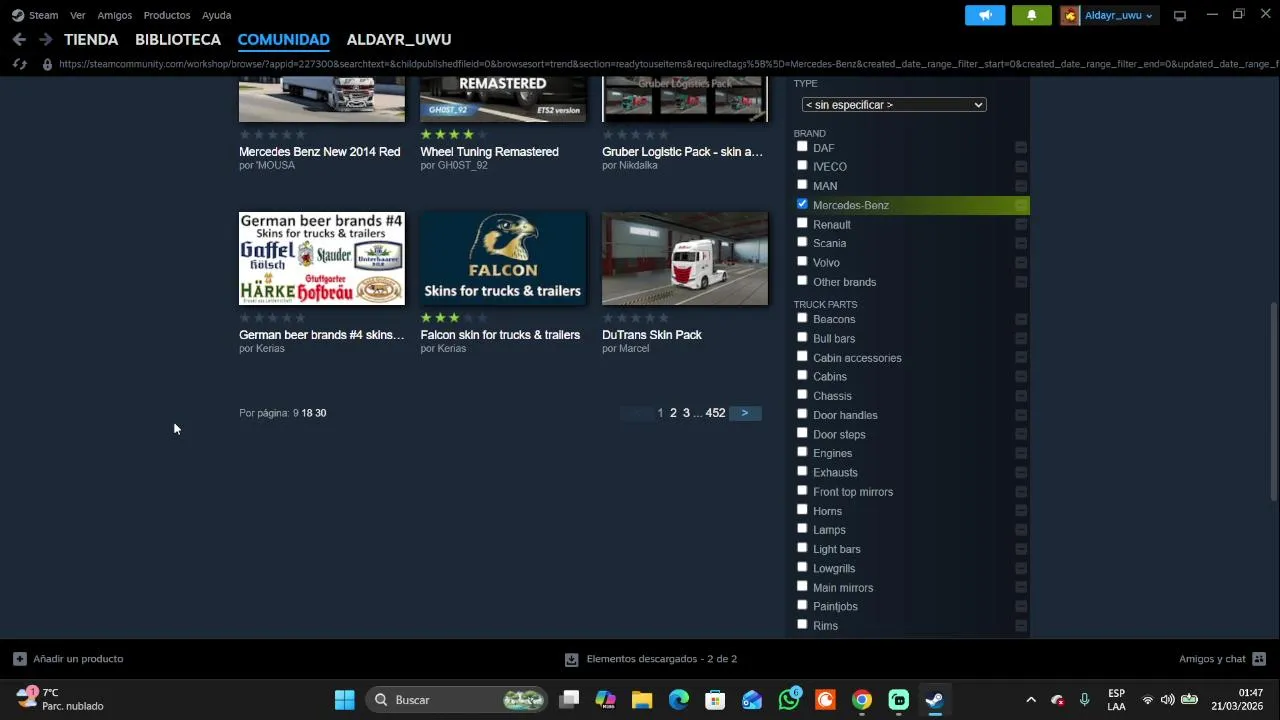Exclude Engines using its minus icon

tap(1021, 453)
